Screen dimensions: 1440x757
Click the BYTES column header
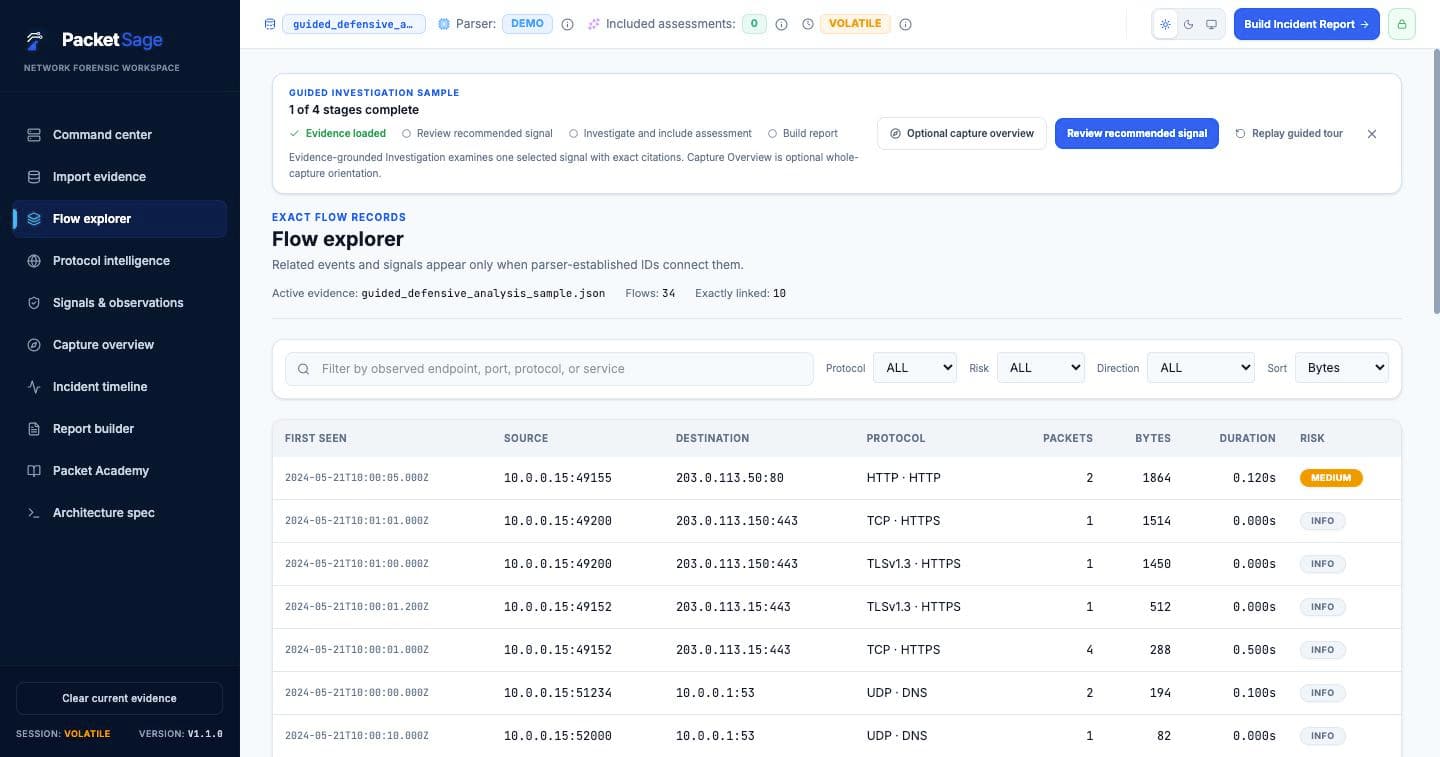pos(1153,438)
